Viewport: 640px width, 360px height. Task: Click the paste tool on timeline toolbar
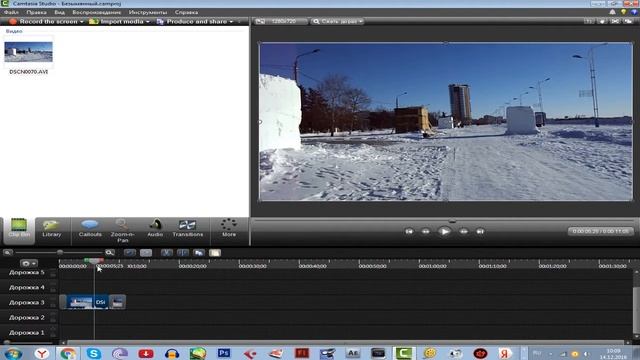(x=215, y=253)
